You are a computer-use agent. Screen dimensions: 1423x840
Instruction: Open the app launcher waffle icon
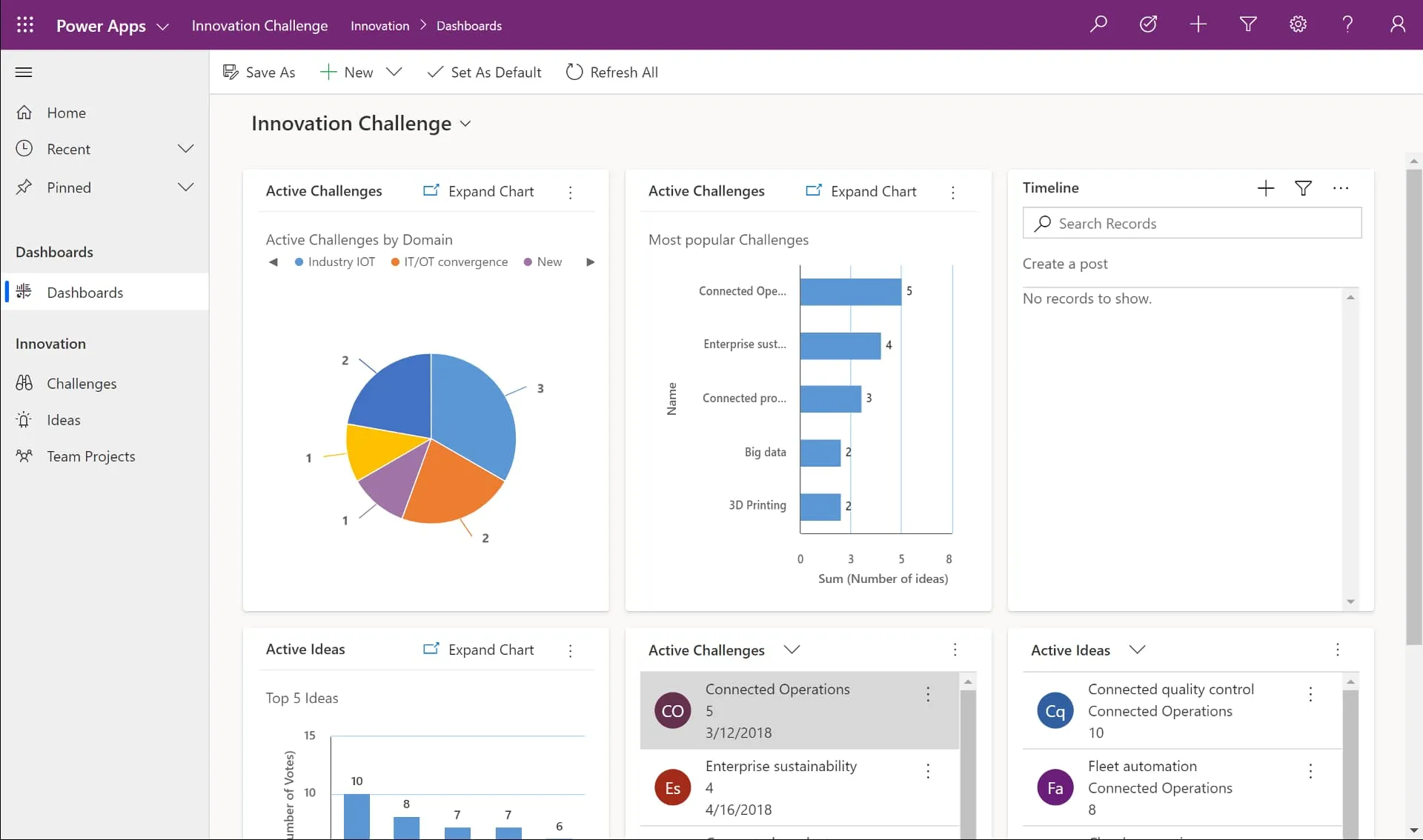tap(24, 25)
